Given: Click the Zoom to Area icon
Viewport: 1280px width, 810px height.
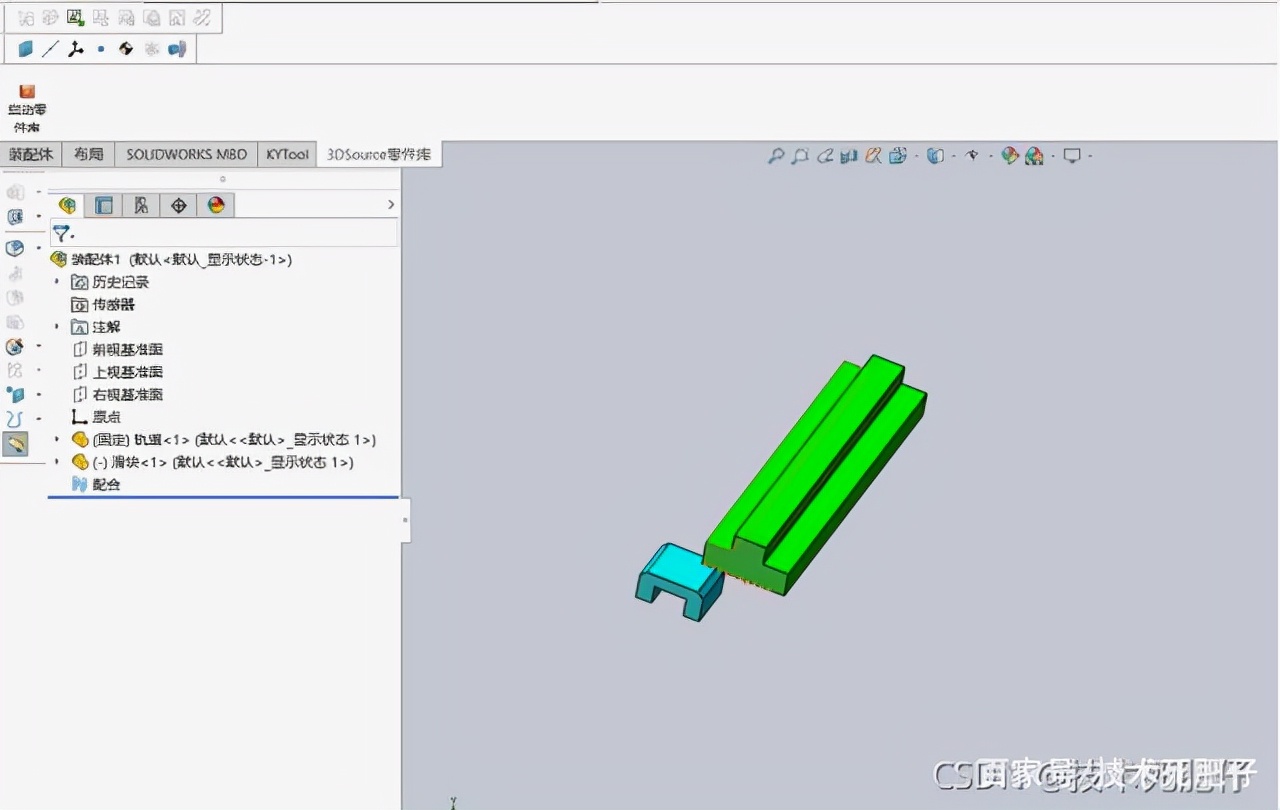Looking at the screenshot, I should coord(800,156).
